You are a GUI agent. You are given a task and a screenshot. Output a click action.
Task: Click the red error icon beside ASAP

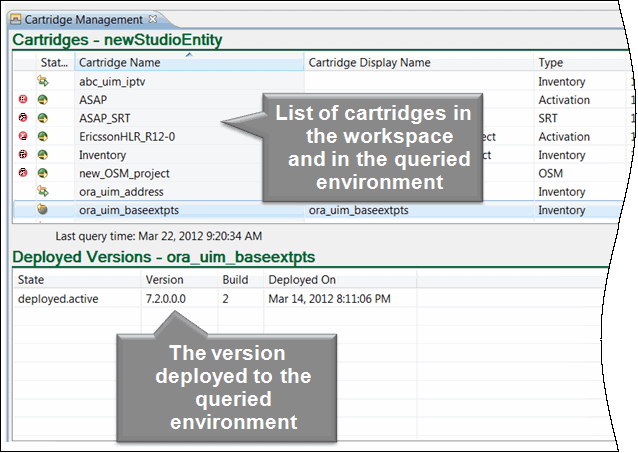click(x=23, y=99)
